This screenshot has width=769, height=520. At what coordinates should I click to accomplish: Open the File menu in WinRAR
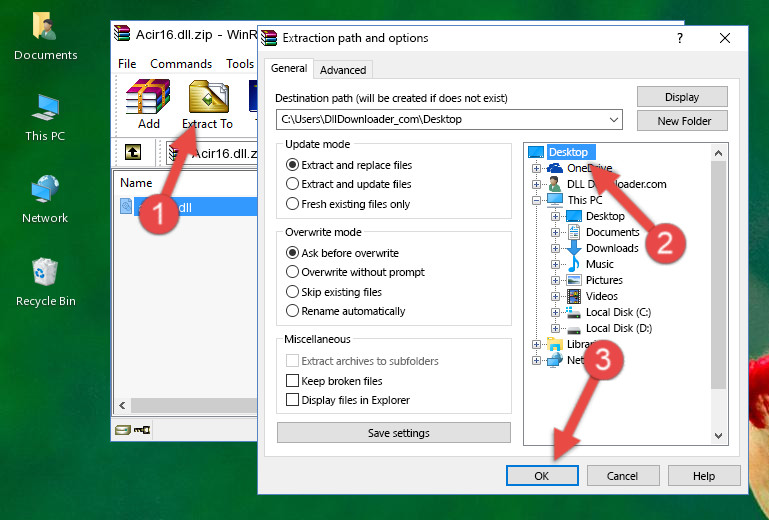127,64
